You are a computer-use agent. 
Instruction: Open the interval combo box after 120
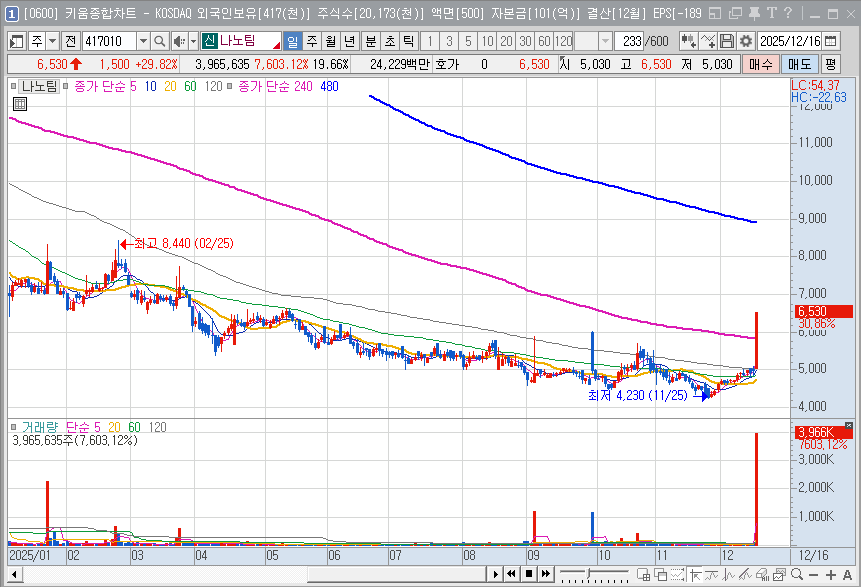592,41
